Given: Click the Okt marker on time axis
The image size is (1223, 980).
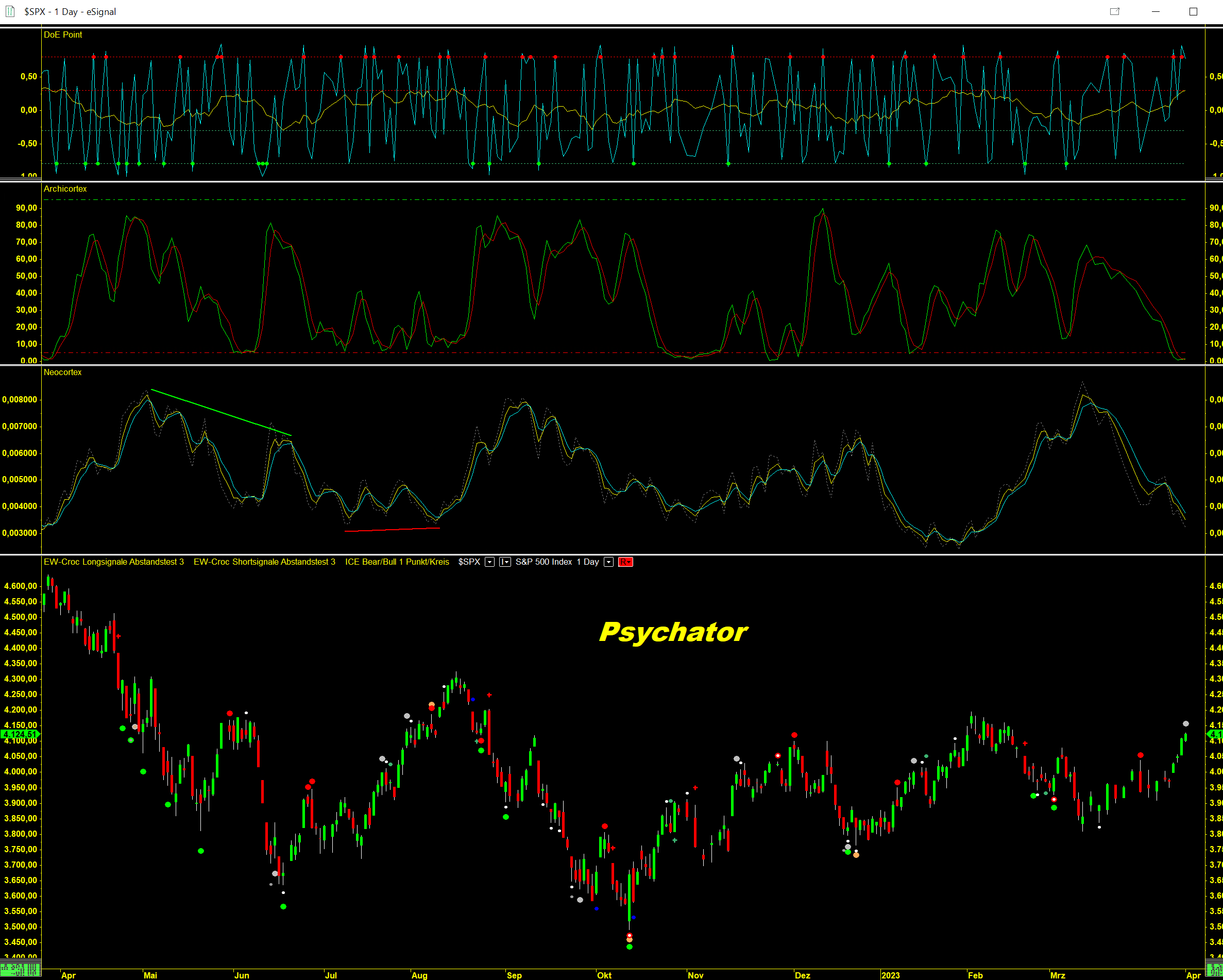Looking at the screenshot, I should (x=604, y=975).
